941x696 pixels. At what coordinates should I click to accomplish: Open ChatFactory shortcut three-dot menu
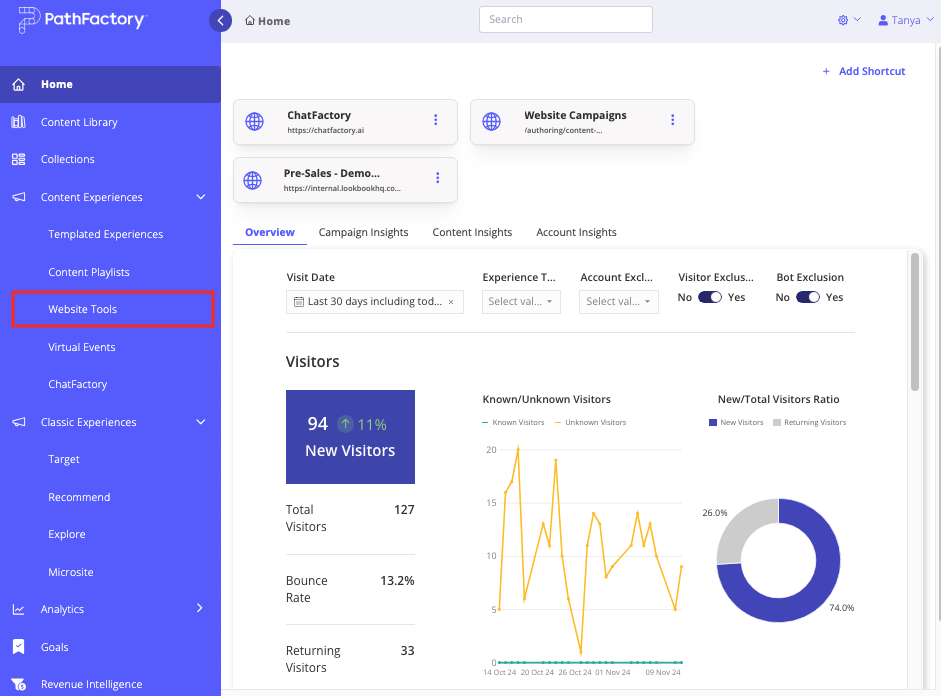point(436,120)
